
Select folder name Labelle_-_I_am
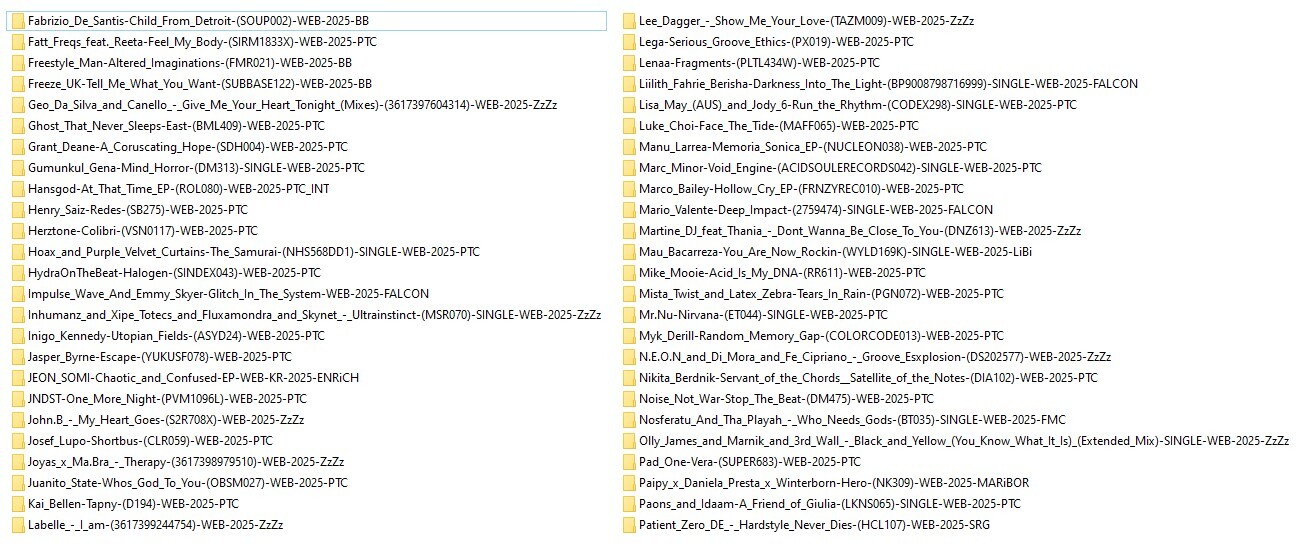pyautogui.click(x=155, y=525)
